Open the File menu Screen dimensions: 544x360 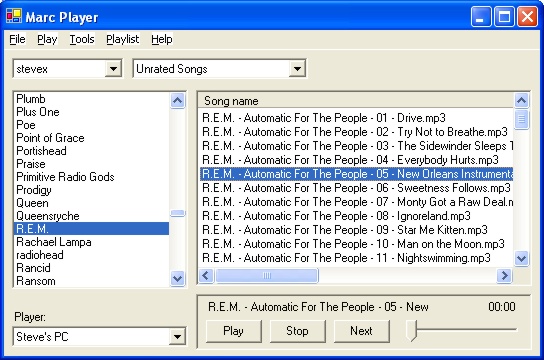point(17,39)
